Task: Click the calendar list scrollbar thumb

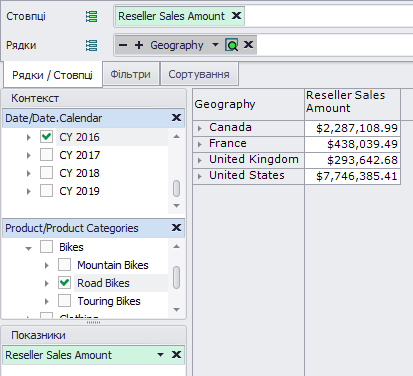Action: (177, 189)
